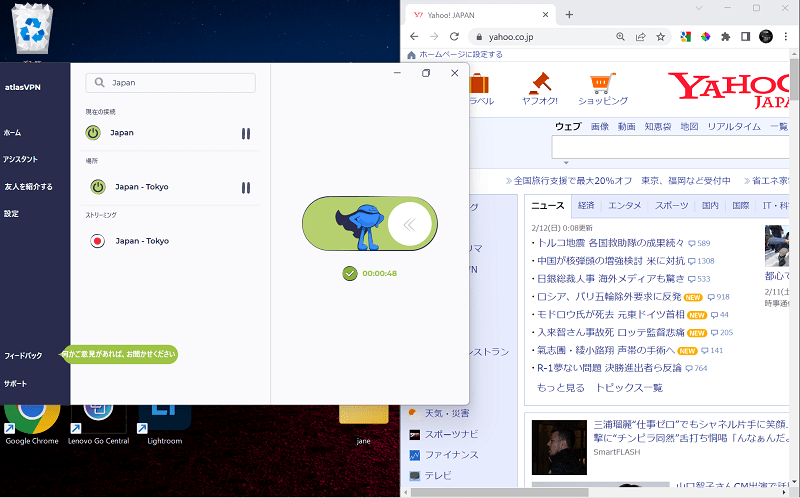Select the 動画 search tab
The image size is (800, 498).
[x=627, y=127]
